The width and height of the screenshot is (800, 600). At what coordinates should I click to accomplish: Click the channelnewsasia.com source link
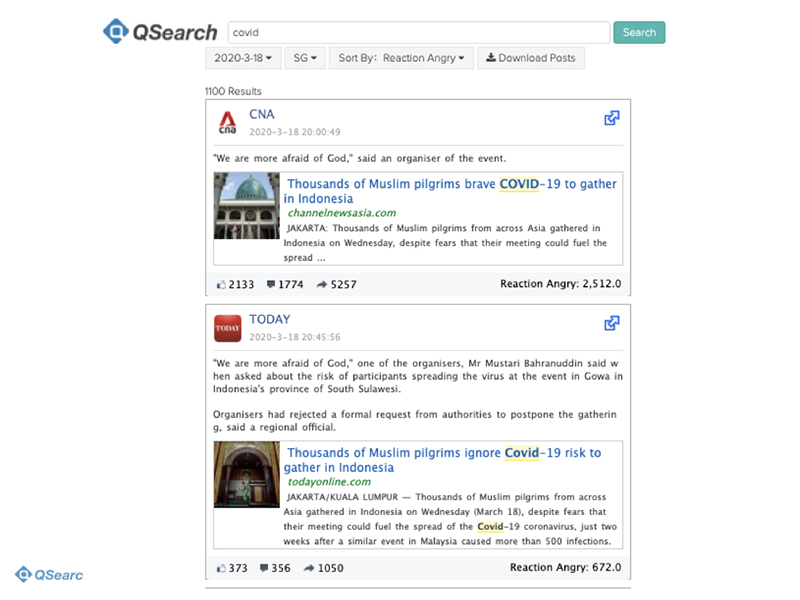click(341, 213)
